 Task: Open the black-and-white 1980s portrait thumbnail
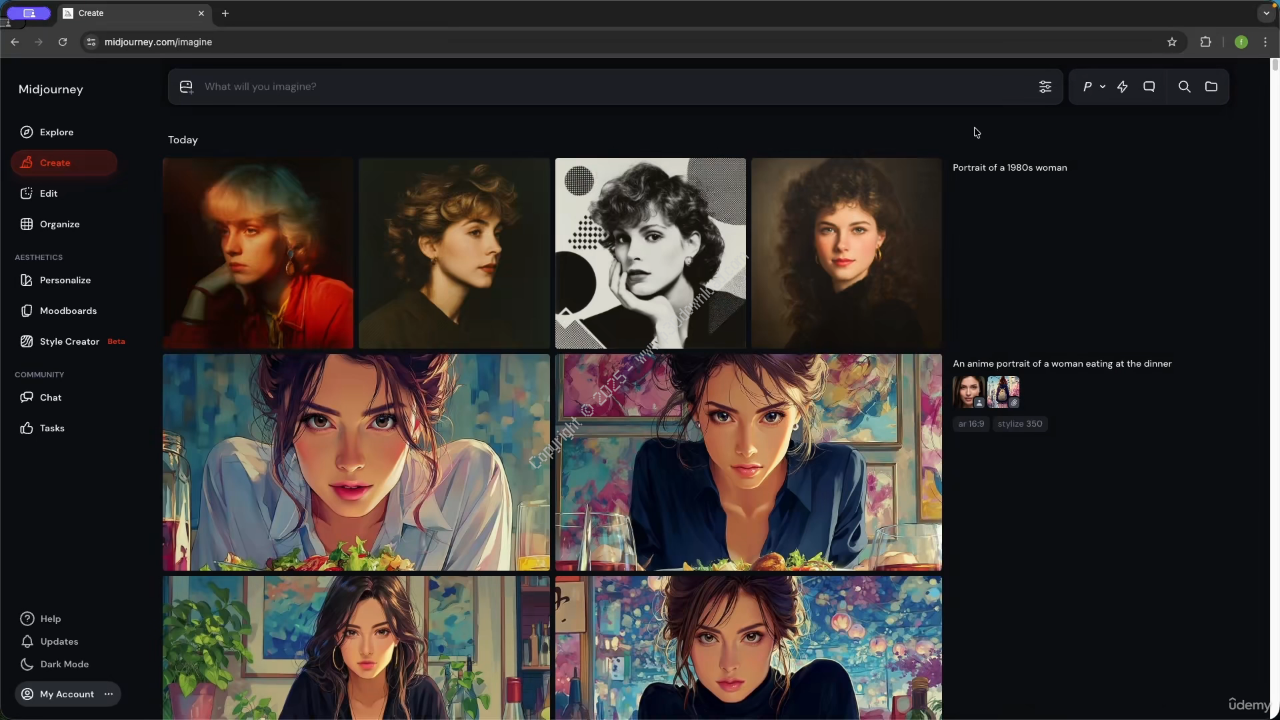(650, 253)
